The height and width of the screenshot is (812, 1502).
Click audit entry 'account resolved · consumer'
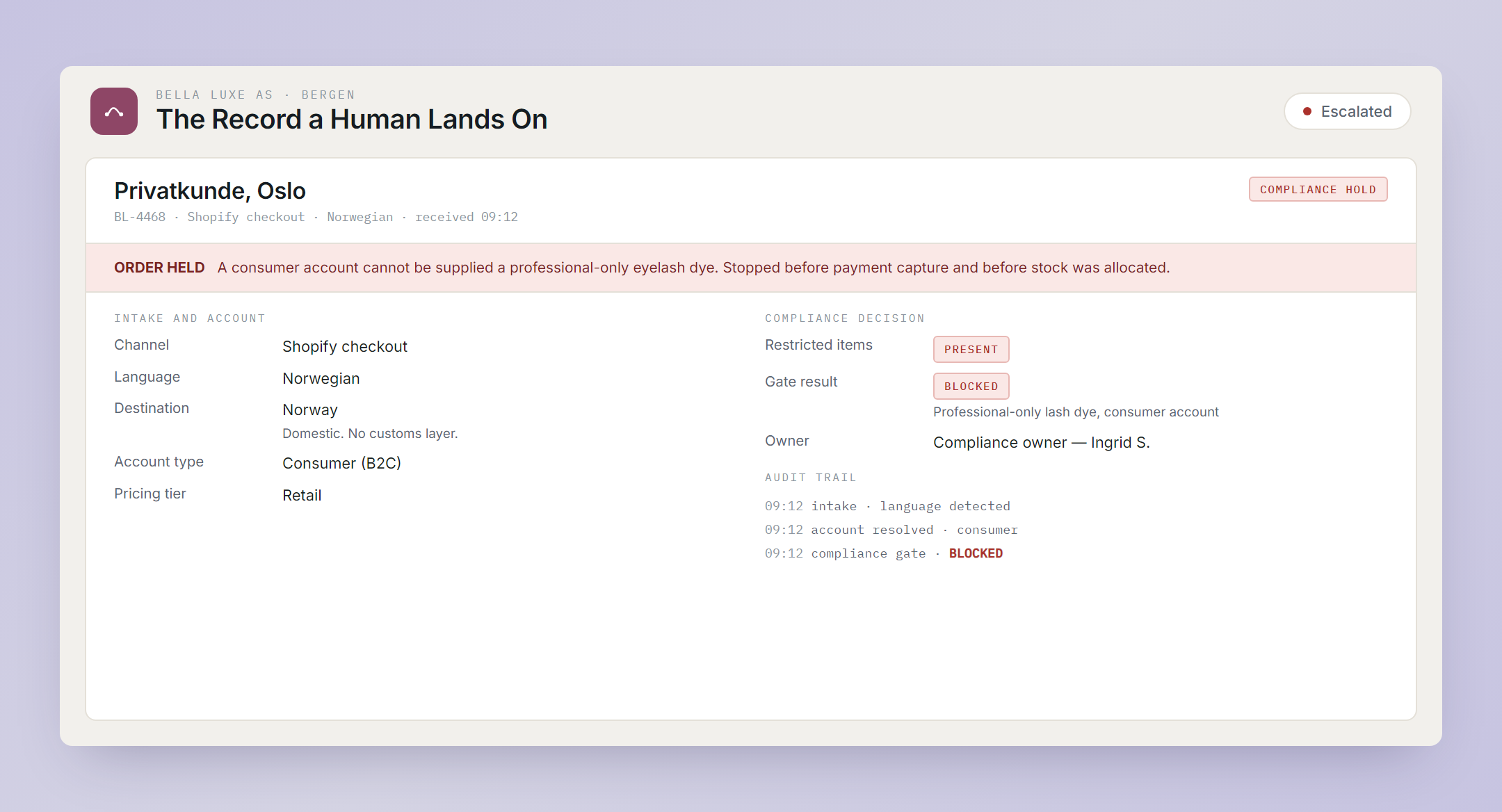tap(914, 530)
